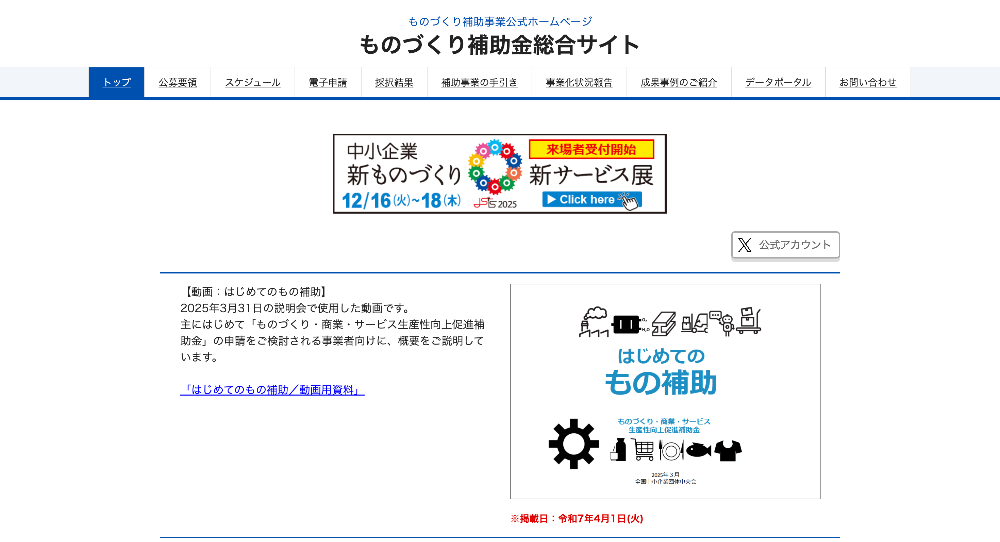The width and height of the screenshot is (1000, 542).
Task: Click the お問い合わせ navigation item
Action: coord(867,82)
